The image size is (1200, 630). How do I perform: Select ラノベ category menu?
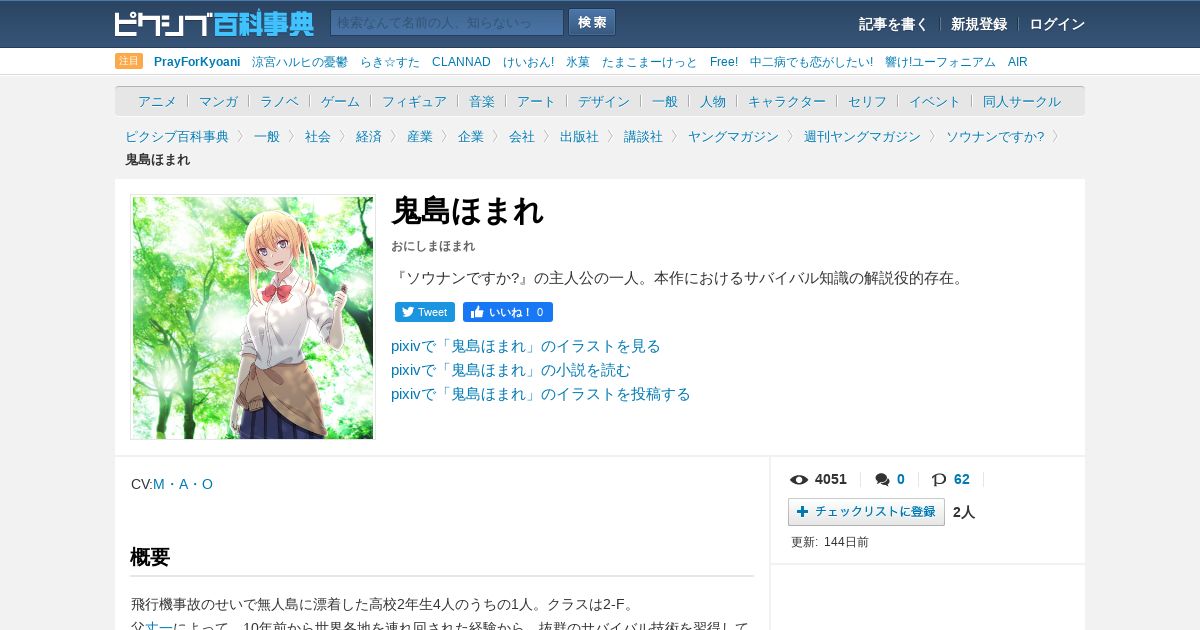(279, 101)
